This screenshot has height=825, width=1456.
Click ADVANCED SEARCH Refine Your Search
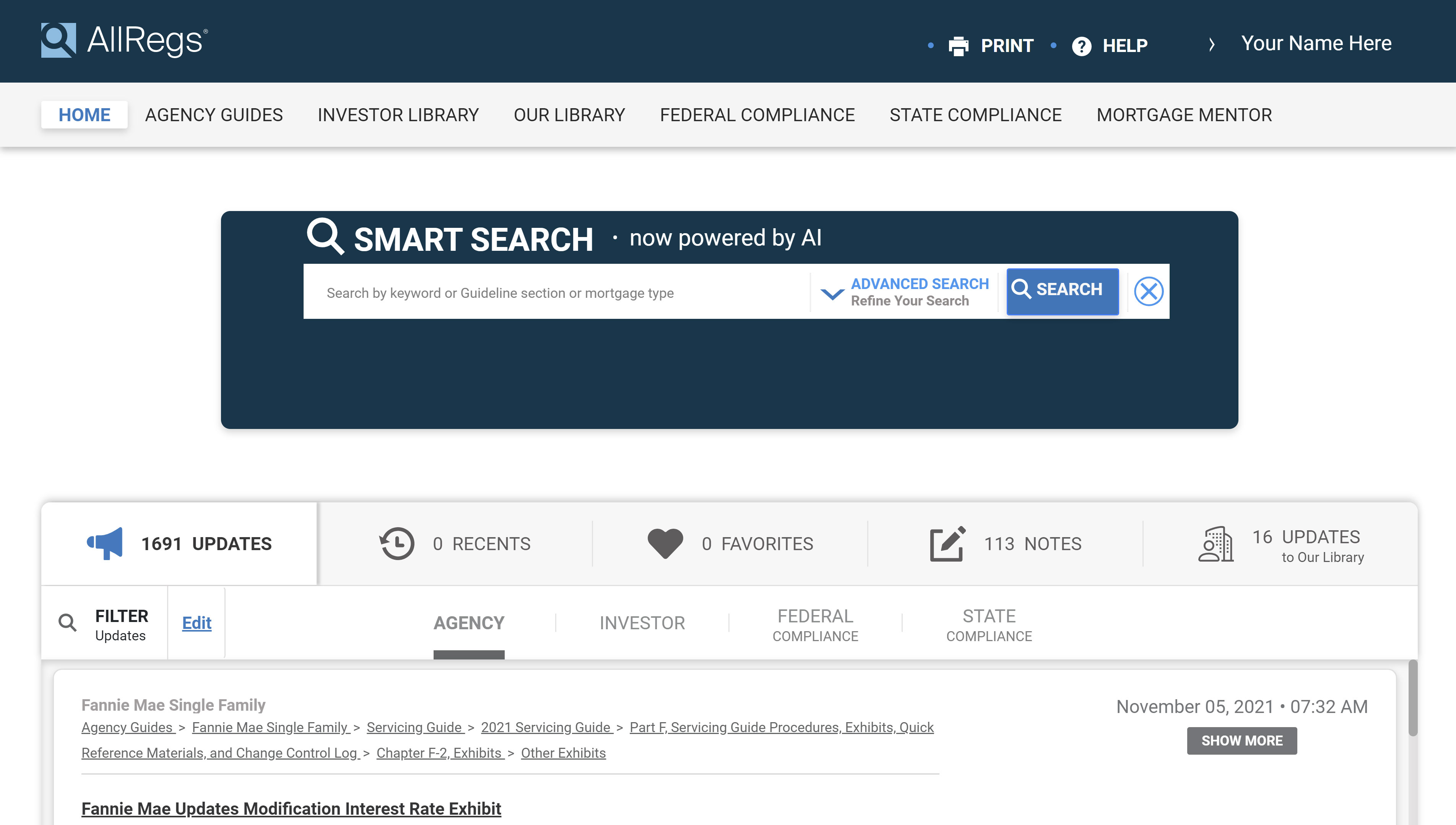coord(920,292)
